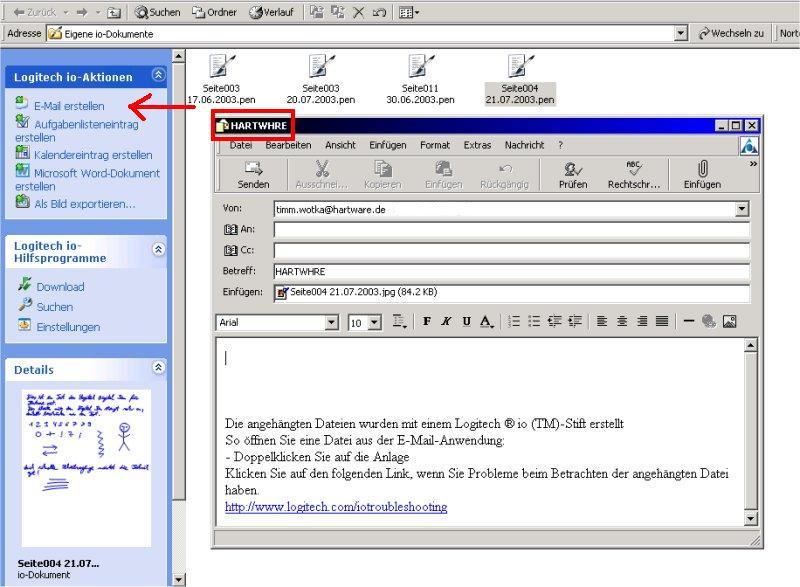Open the Einfügen menu in the menu bar
This screenshot has width=800, height=587.
(388, 145)
